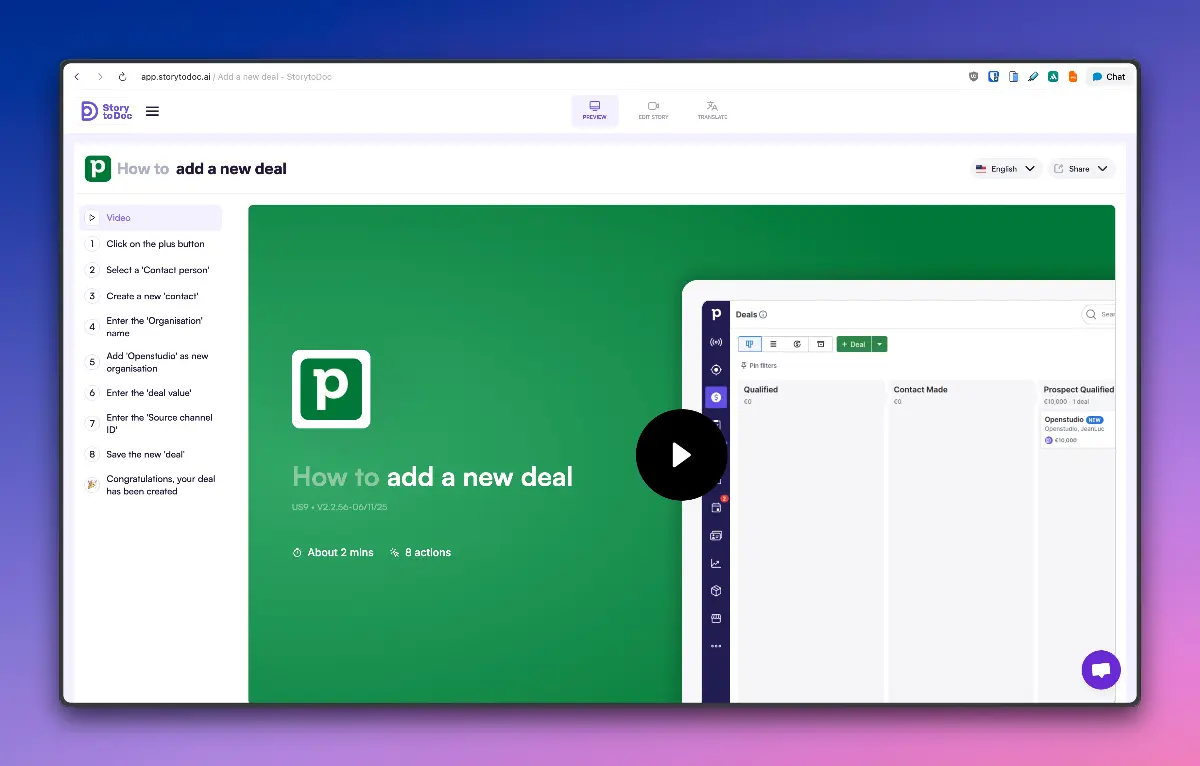Go to step 1 'Click on the plus button'

click(155, 244)
